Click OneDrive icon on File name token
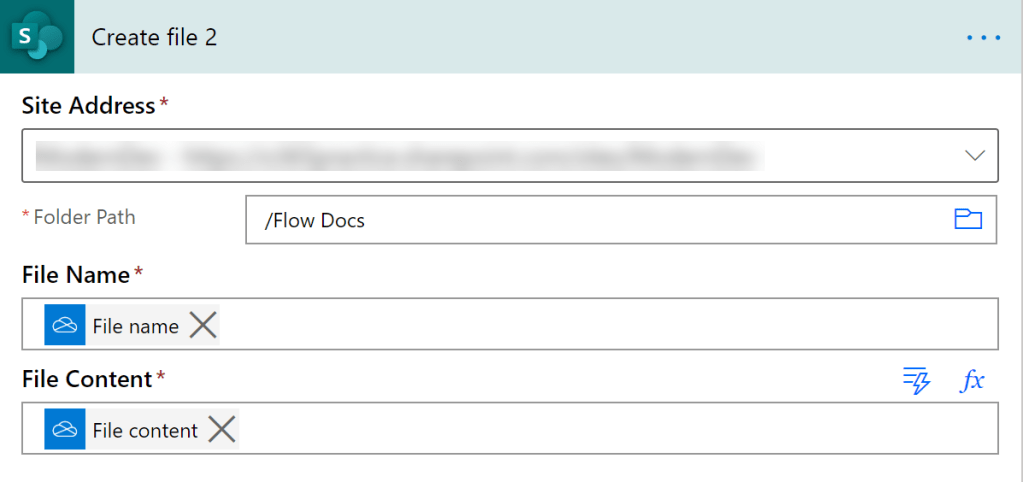This screenshot has width=1023, height=482. click(x=65, y=325)
